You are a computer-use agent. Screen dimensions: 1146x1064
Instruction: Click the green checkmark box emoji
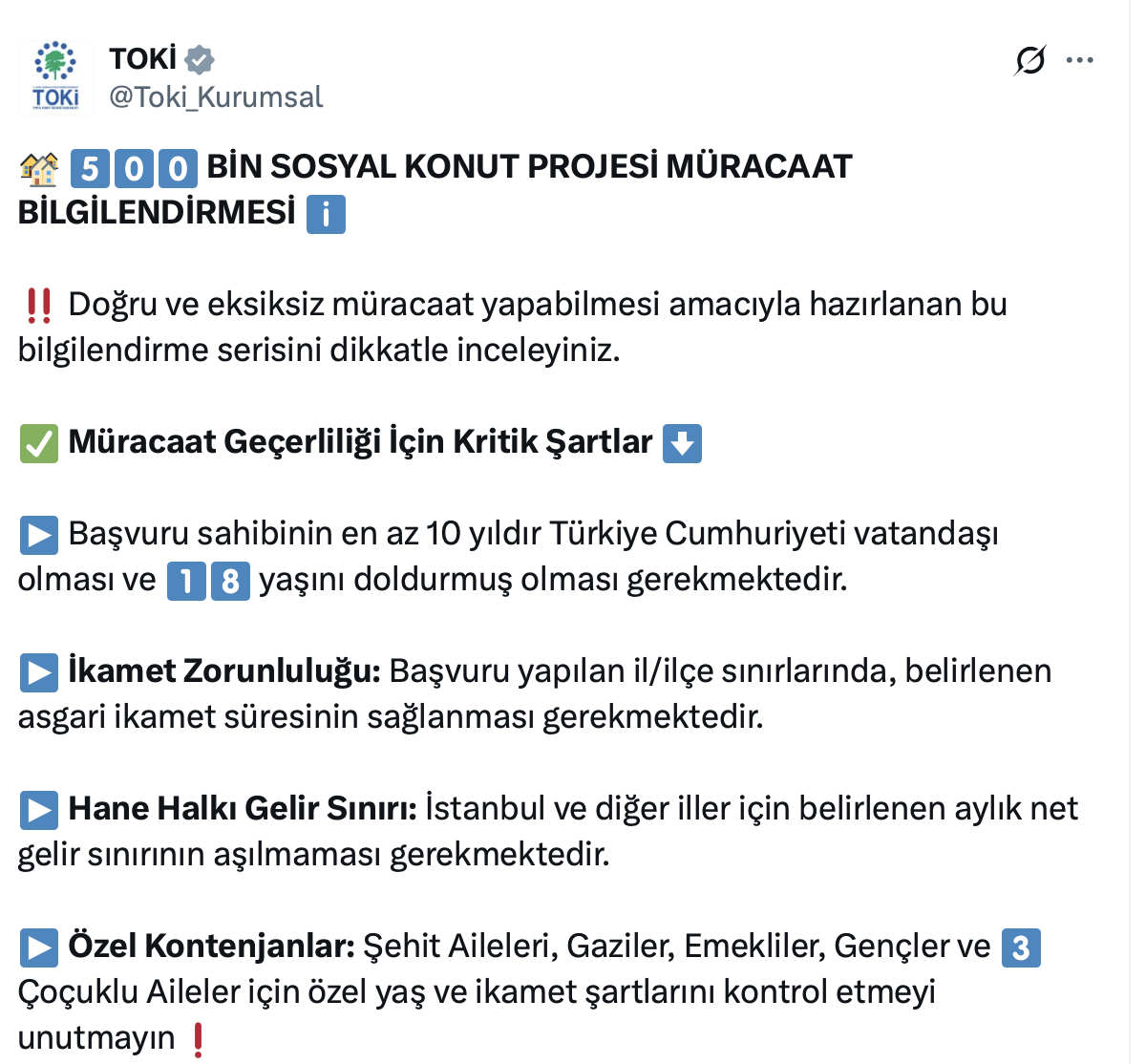[39, 443]
